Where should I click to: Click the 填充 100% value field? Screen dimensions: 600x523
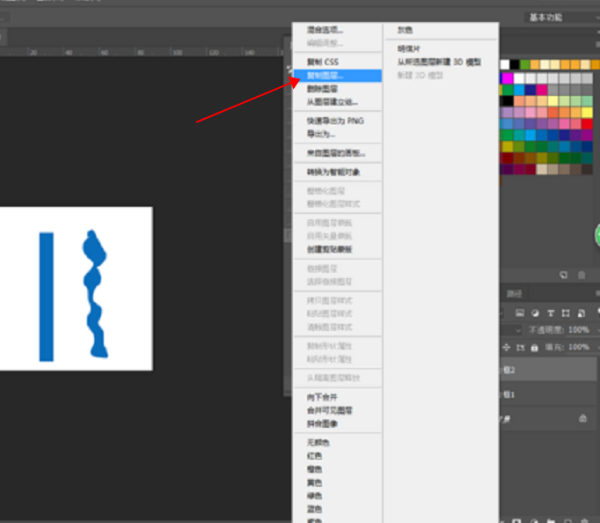[579, 347]
